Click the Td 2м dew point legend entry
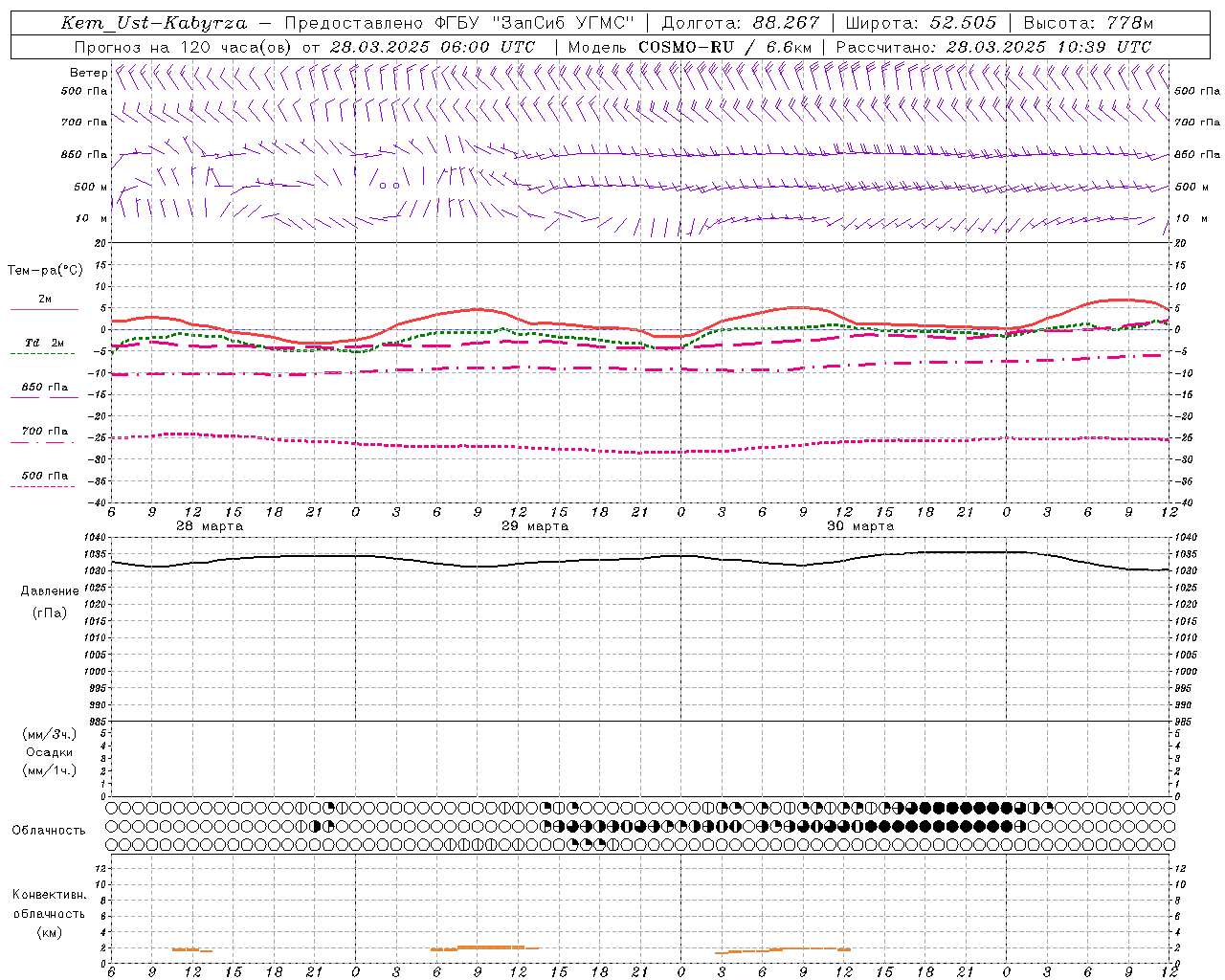This screenshot has width=1225, height=980. 44,343
